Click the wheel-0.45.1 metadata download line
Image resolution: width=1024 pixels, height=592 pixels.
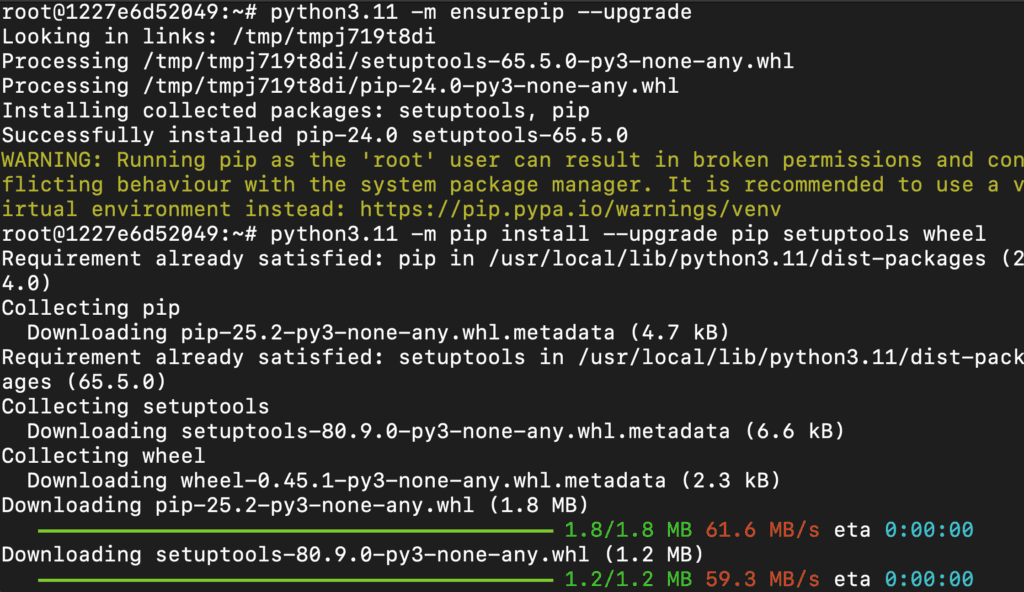(x=403, y=481)
